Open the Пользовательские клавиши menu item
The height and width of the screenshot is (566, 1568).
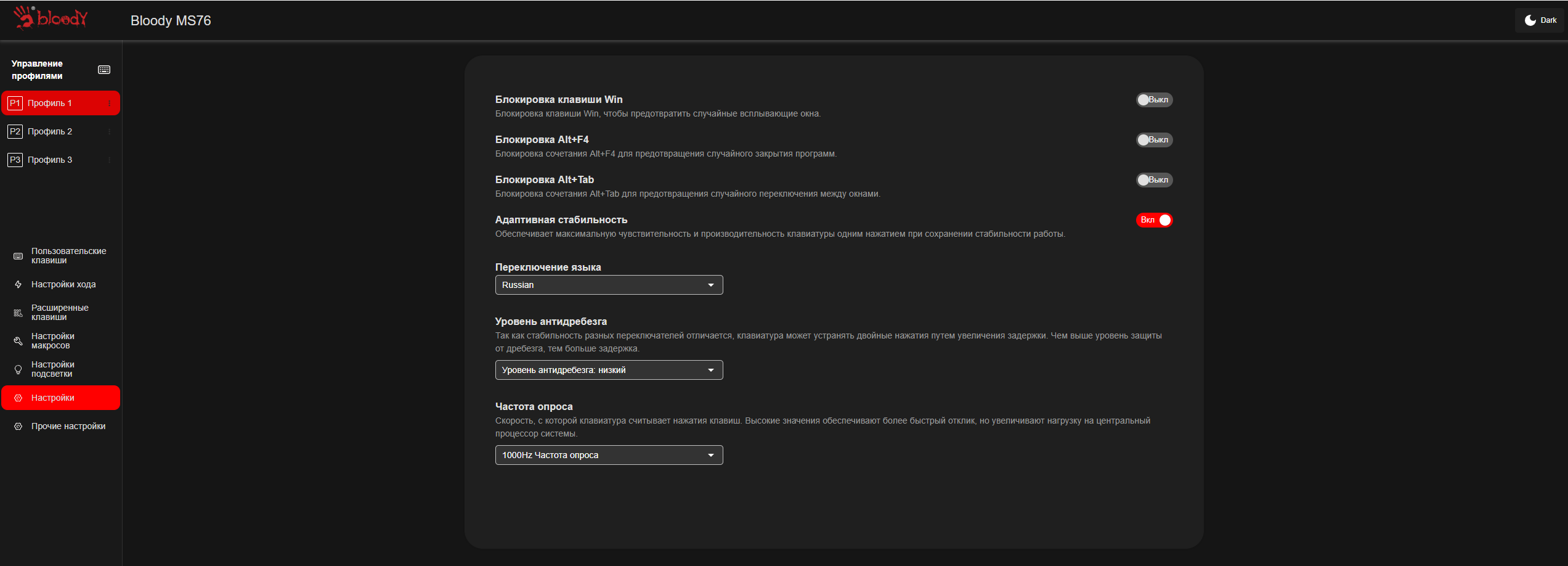tap(60, 256)
